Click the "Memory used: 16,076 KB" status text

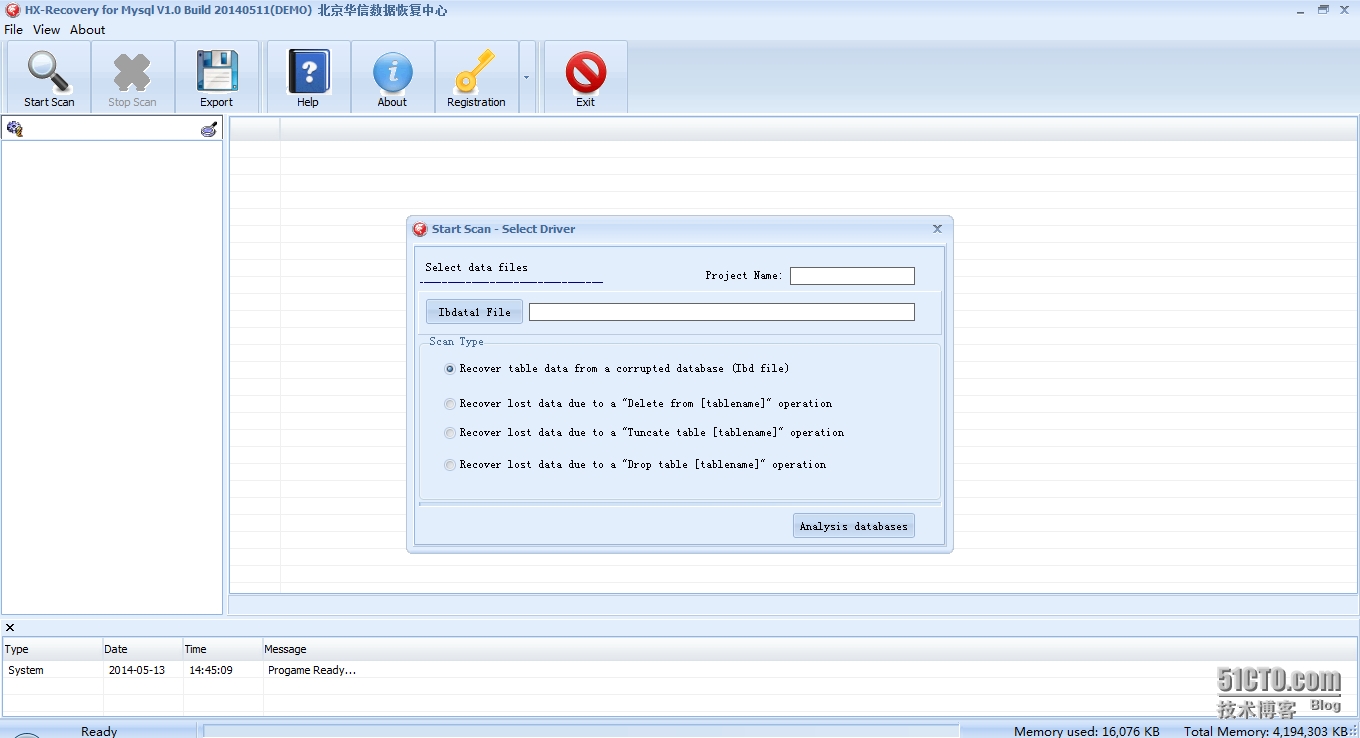1087,731
